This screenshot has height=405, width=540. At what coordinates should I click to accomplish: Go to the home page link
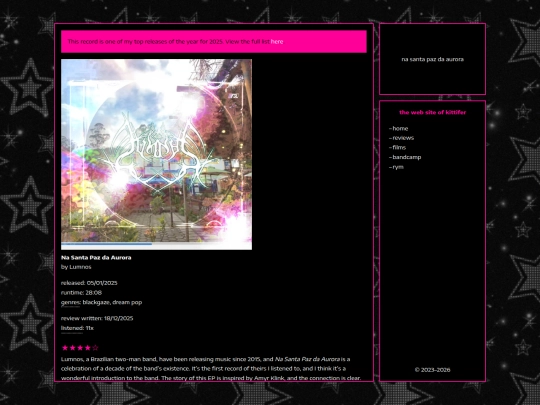pyautogui.click(x=400, y=128)
